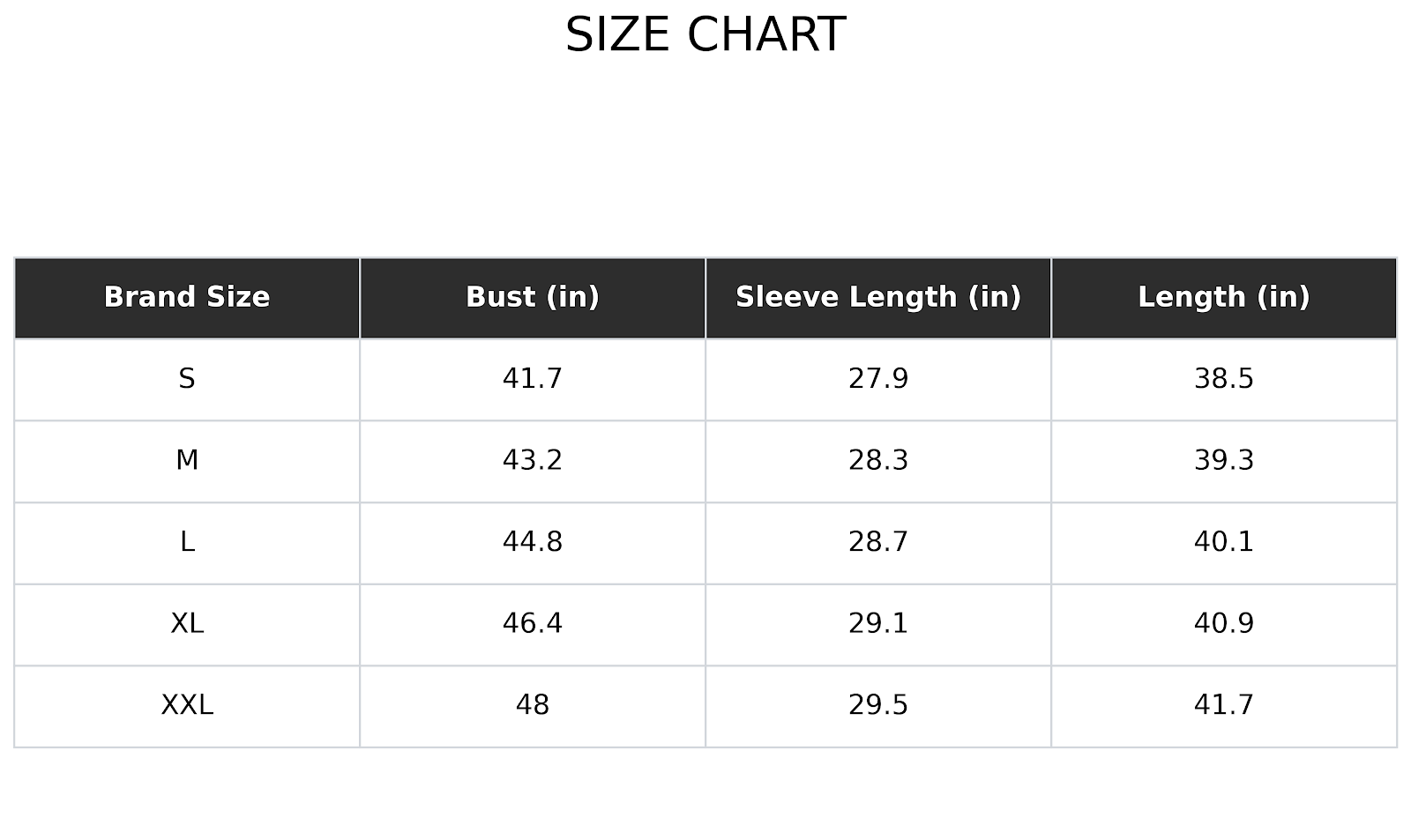Click the XL size cell
The image size is (1411, 840).
187,624
